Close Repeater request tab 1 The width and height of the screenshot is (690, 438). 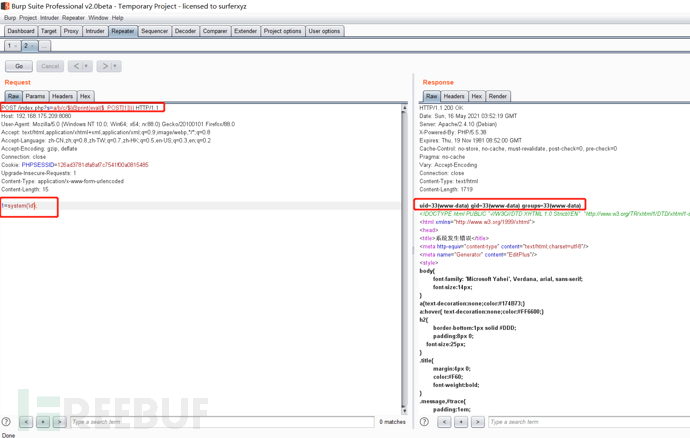[x=16, y=46]
